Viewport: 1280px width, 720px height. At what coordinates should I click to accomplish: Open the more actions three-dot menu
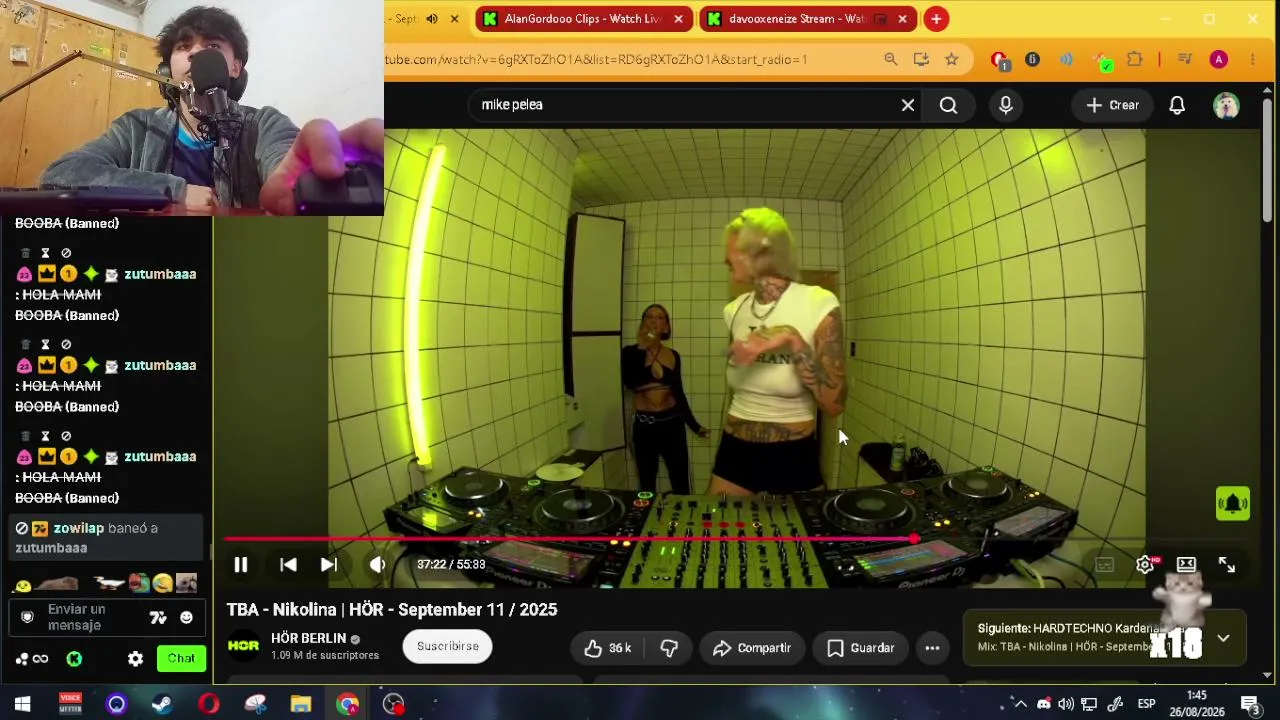click(932, 648)
